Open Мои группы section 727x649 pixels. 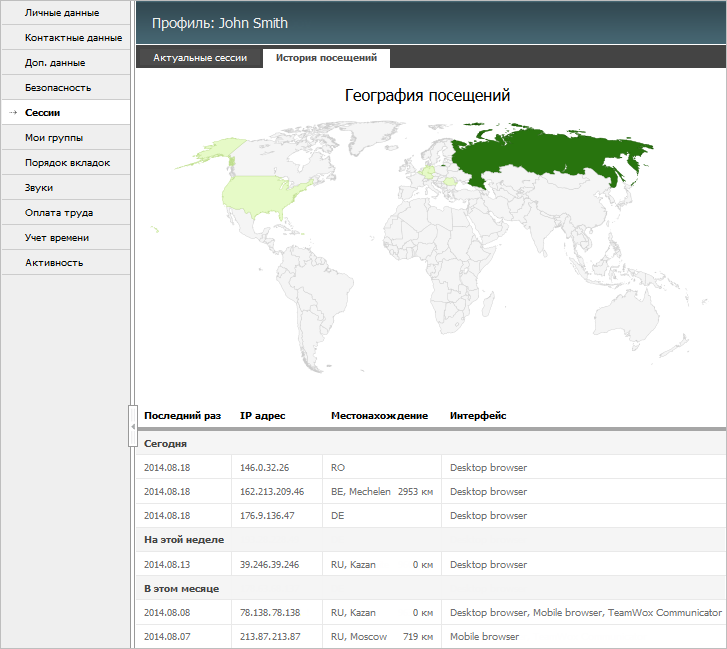66,138
